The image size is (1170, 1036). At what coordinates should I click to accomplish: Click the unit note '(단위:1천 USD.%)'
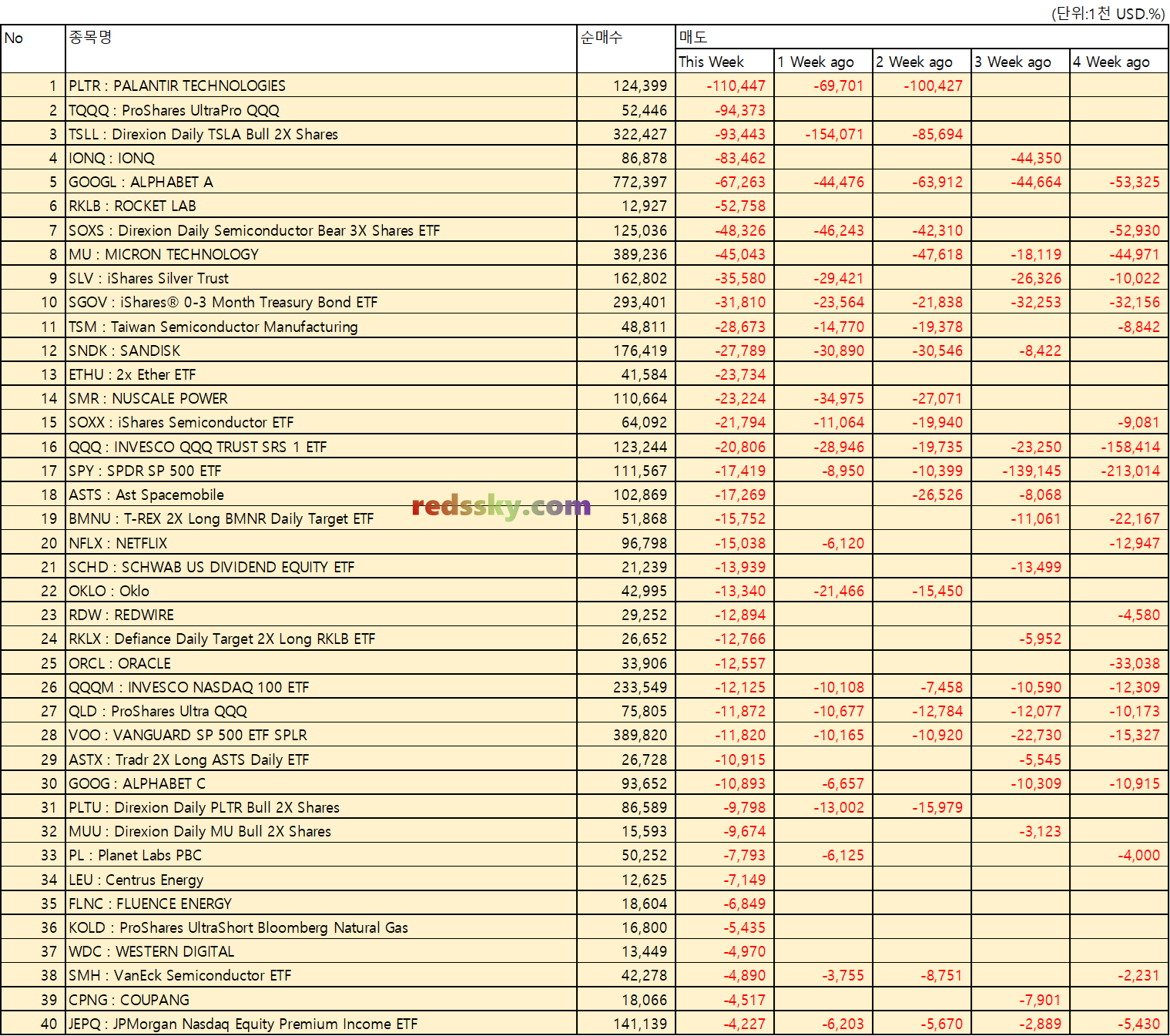(1108, 13)
